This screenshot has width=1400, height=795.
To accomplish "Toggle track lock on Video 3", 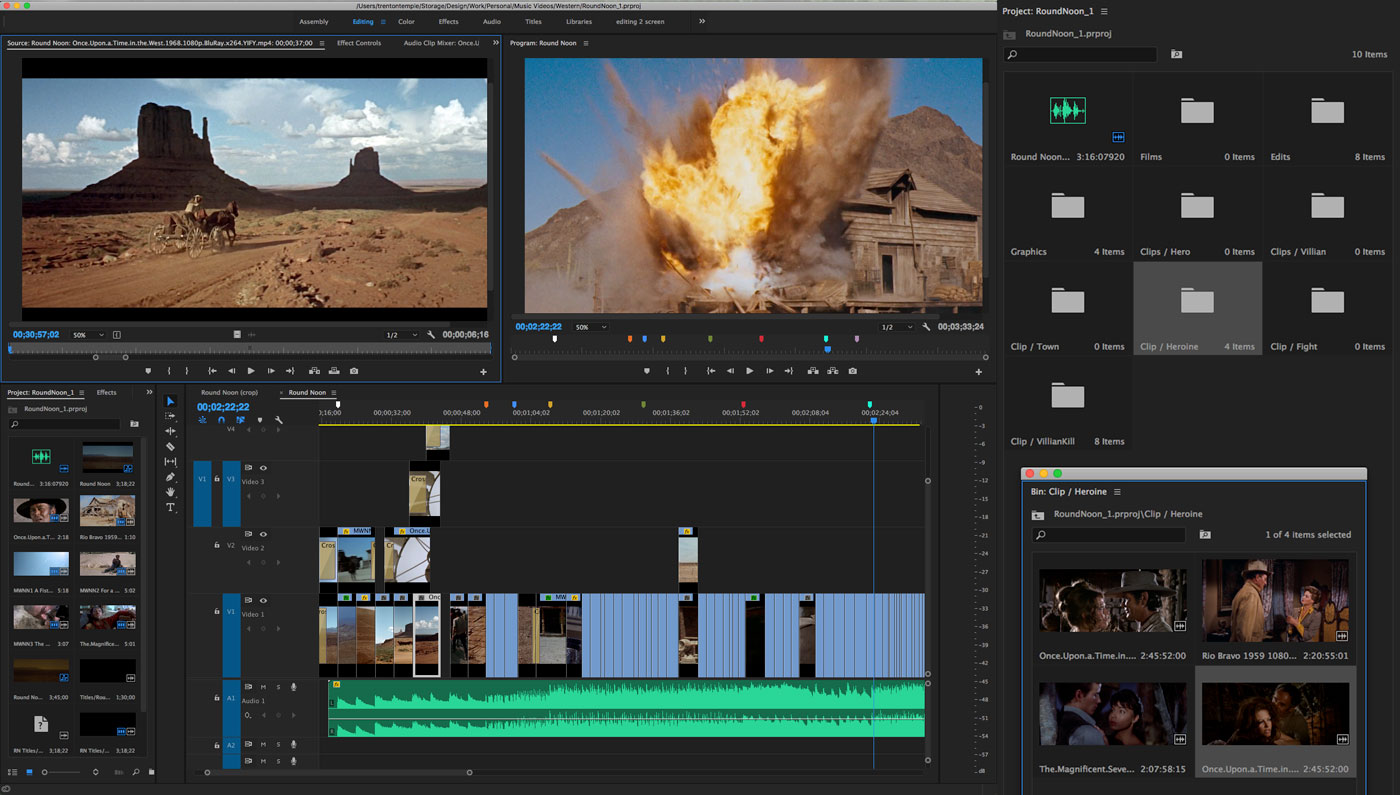I will coord(216,479).
